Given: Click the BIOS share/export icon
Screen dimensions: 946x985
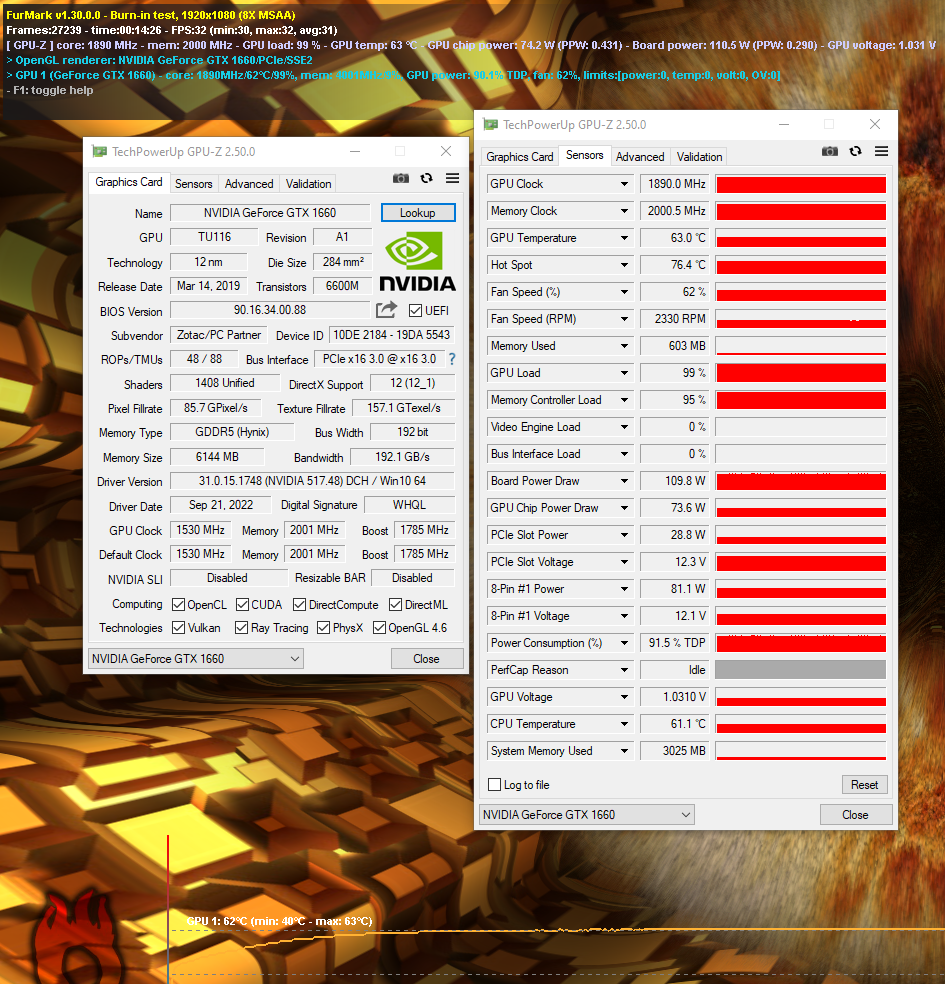Looking at the screenshot, I should pos(386,310).
